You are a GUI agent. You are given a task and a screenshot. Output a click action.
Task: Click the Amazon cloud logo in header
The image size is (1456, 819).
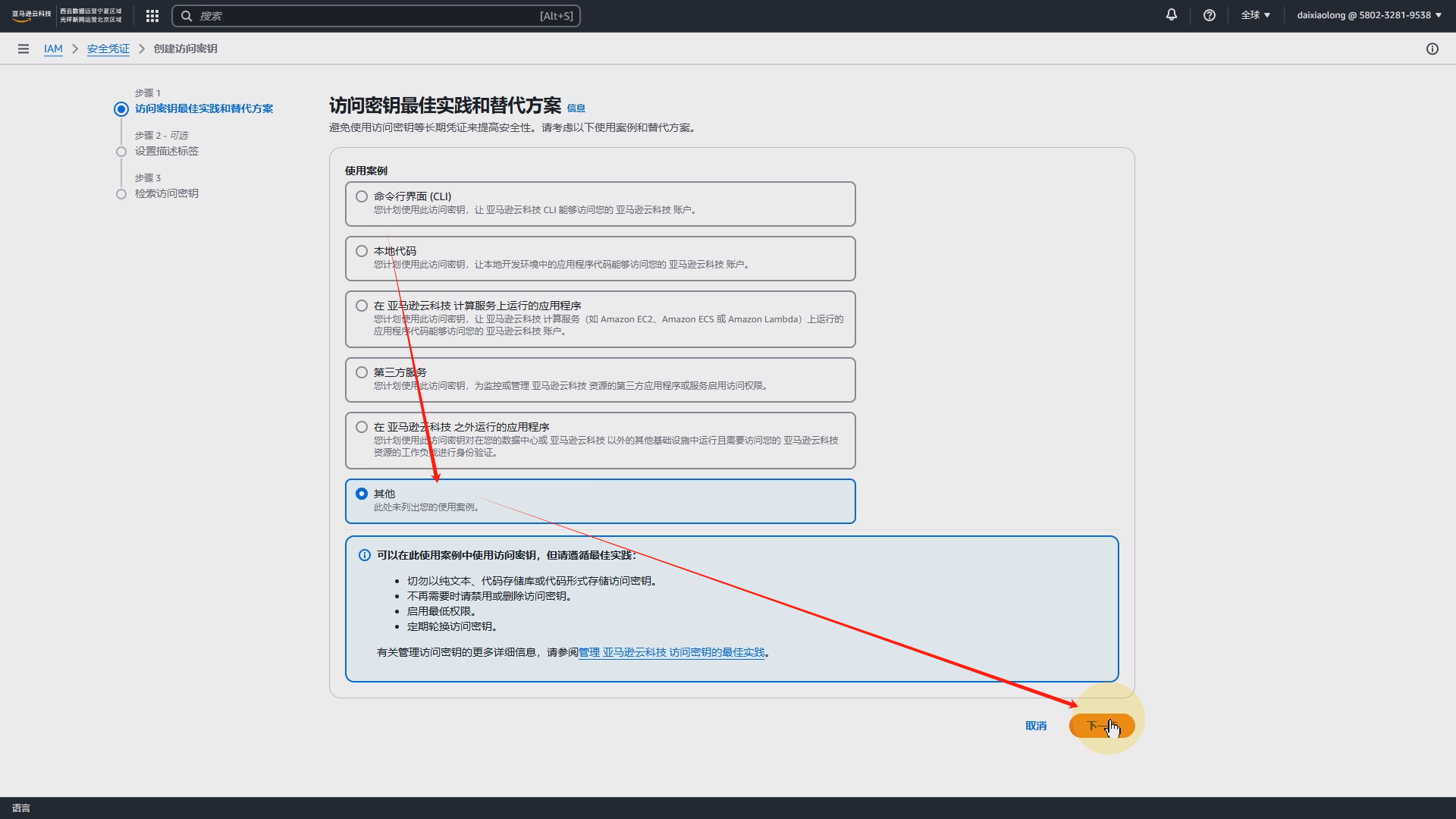point(32,16)
